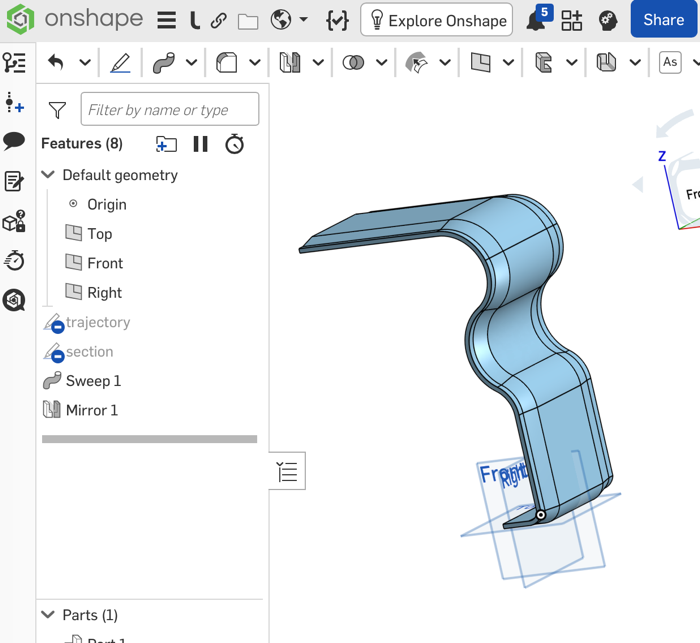
Task: Click the Boolean tool icon
Action: (x=353, y=63)
